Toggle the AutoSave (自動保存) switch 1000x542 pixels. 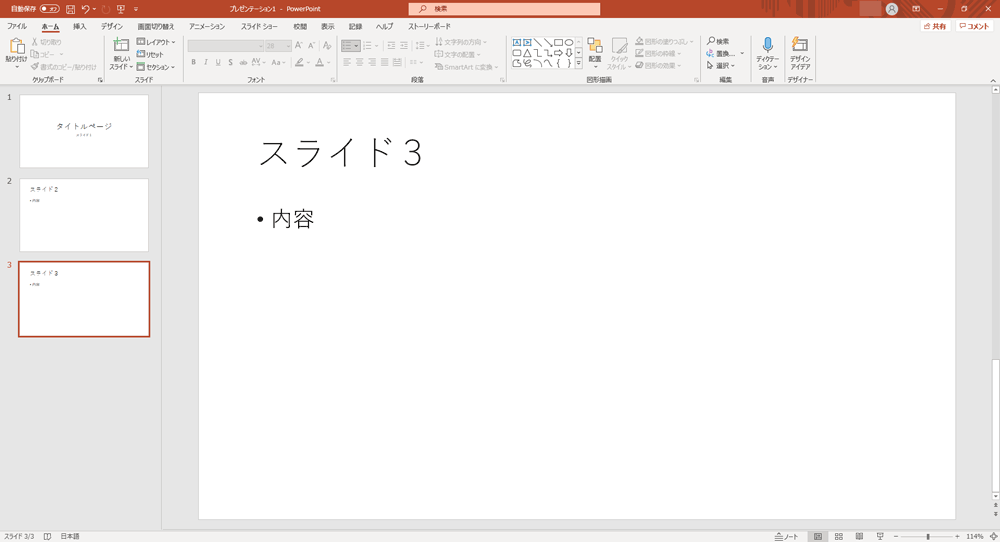coord(50,9)
